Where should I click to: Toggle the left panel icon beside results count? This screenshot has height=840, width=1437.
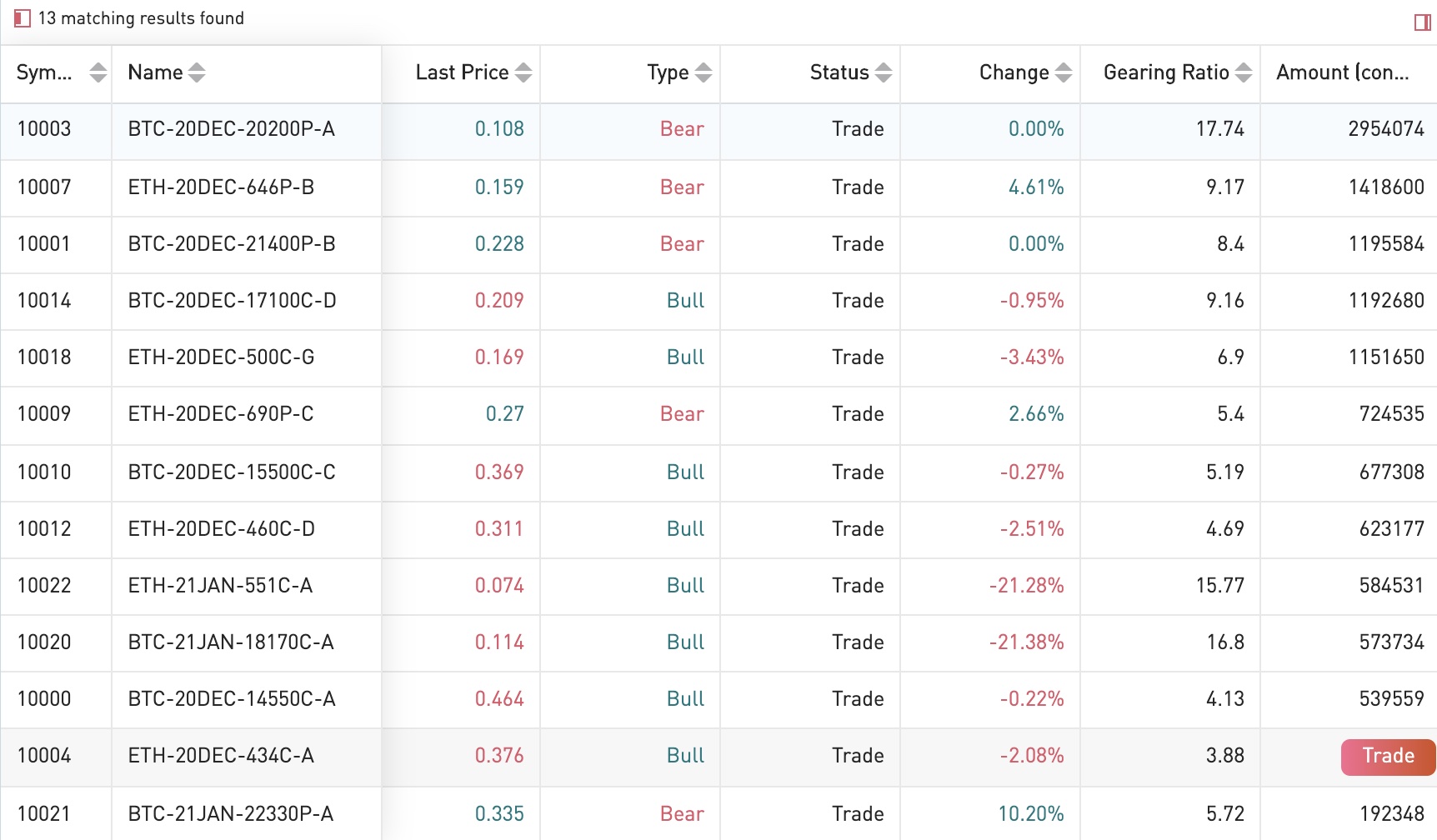pyautogui.click(x=23, y=18)
